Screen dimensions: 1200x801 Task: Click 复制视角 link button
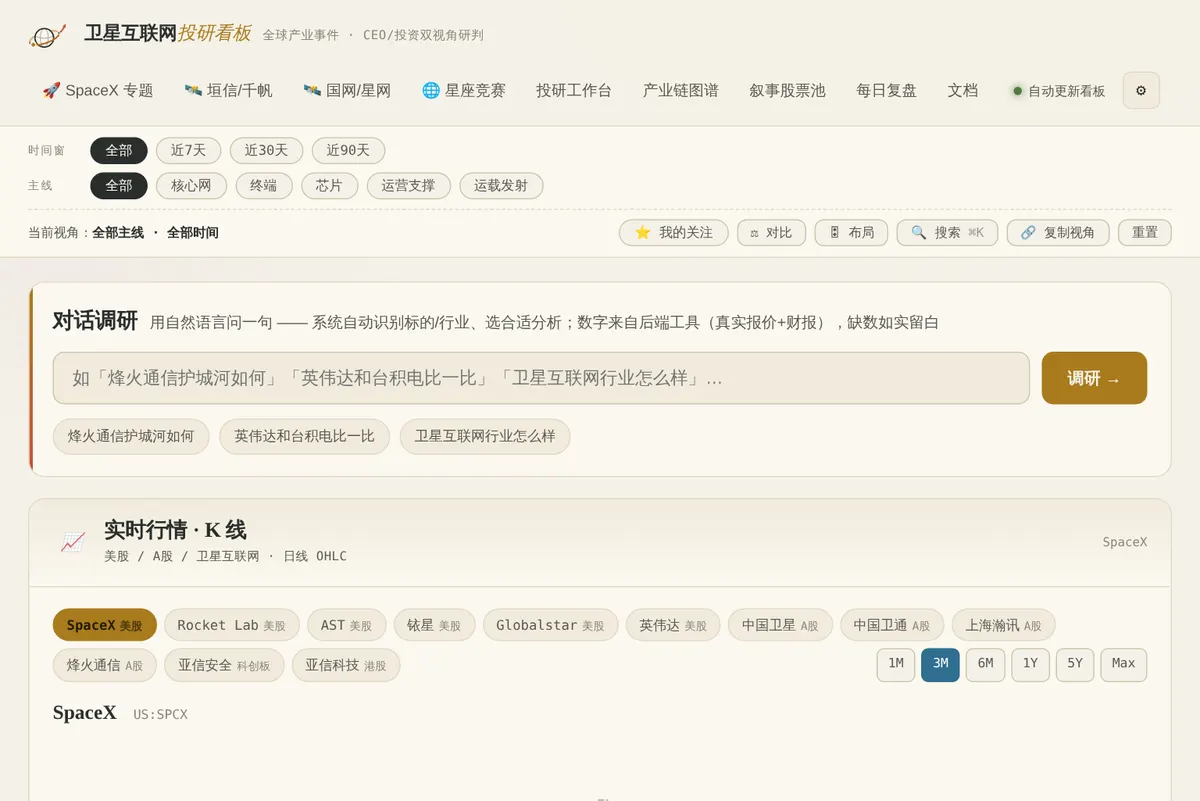1058,233
